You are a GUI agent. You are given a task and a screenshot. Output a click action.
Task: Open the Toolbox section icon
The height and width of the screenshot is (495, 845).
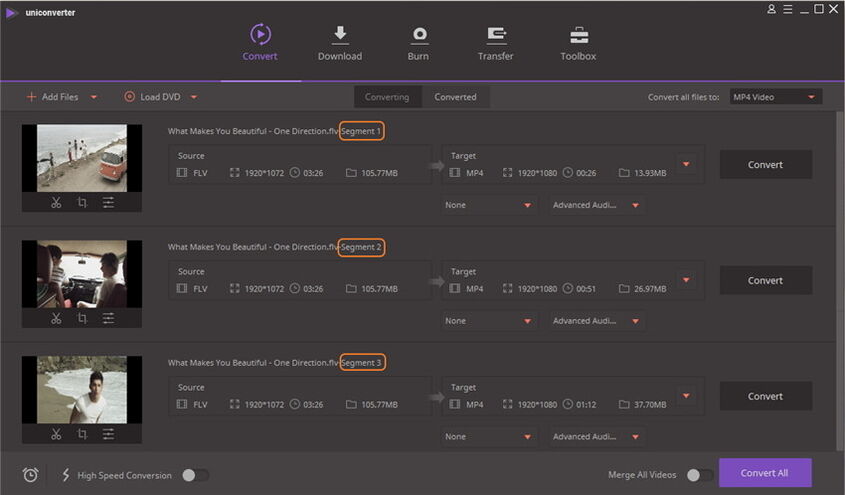point(579,35)
